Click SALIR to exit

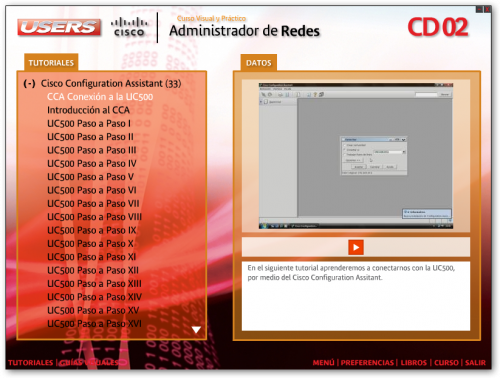[x=475, y=363]
